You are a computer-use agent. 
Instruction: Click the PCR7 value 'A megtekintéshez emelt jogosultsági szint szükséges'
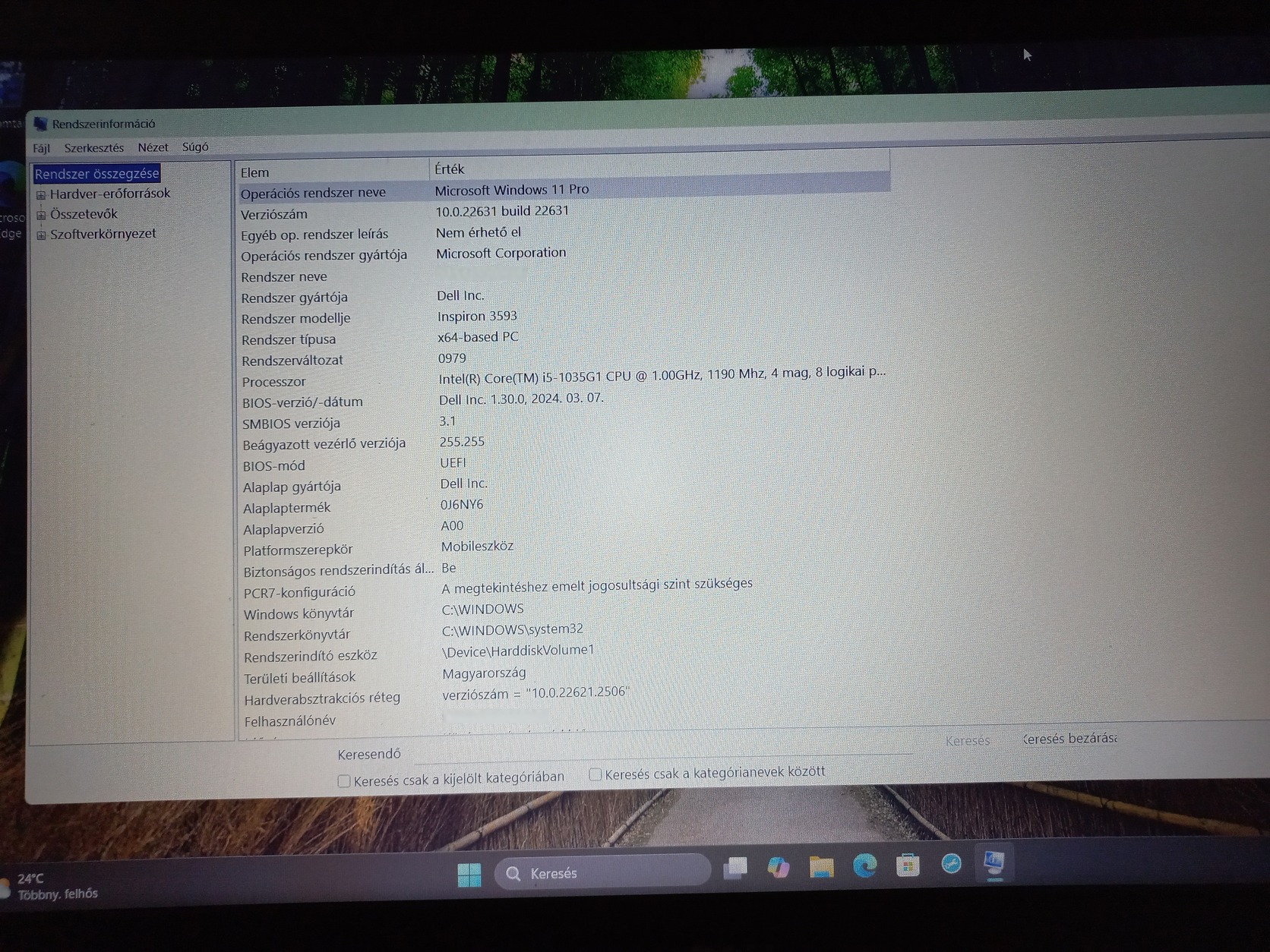[597, 585]
